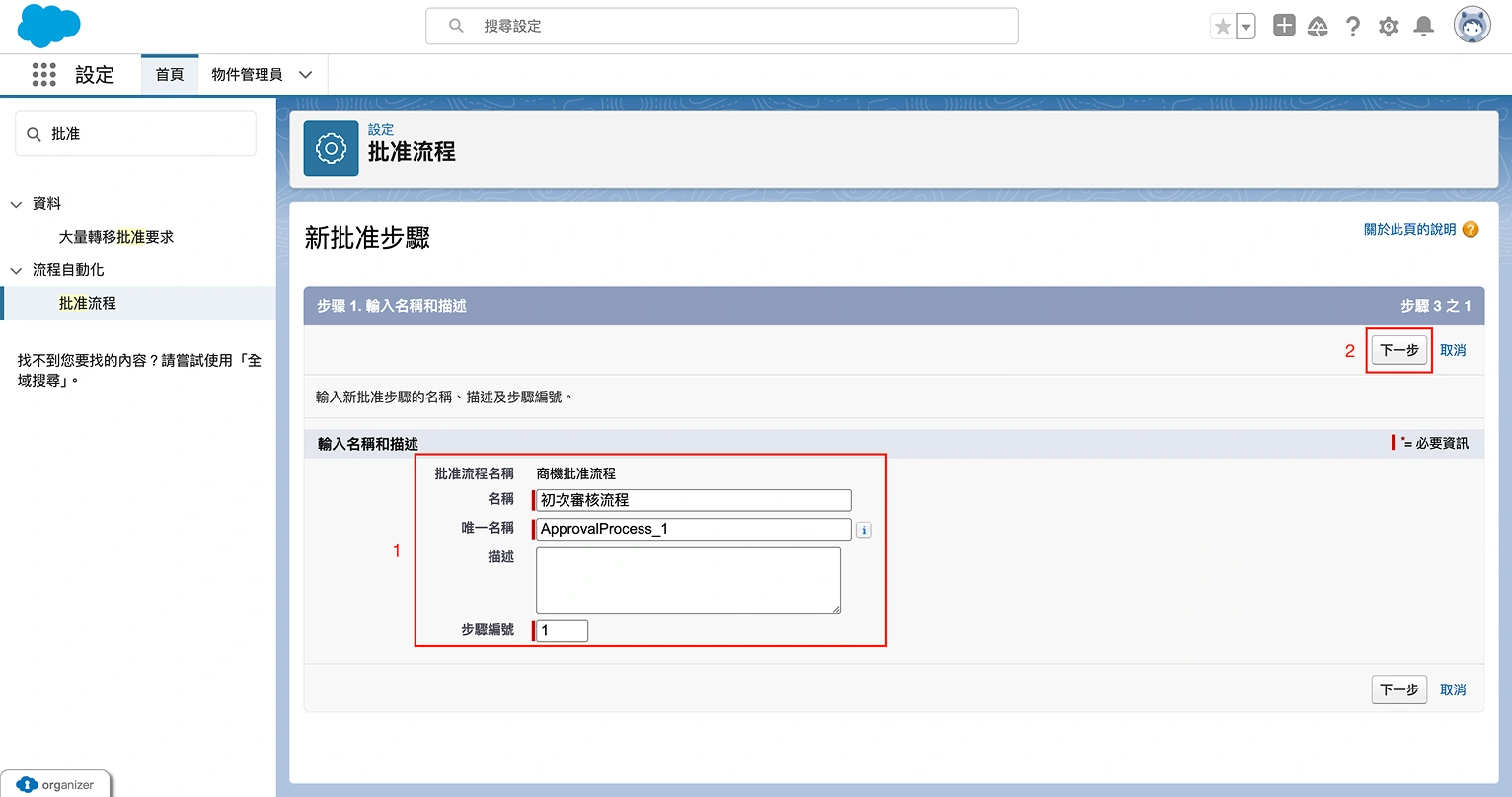Click the top 下一步 button

[x=1399, y=350]
